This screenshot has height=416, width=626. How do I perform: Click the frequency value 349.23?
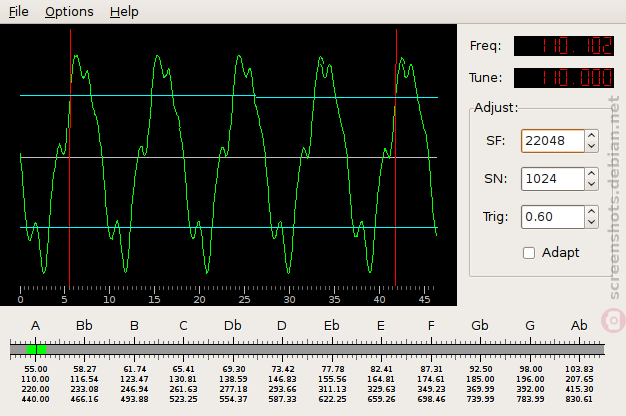[431, 389]
